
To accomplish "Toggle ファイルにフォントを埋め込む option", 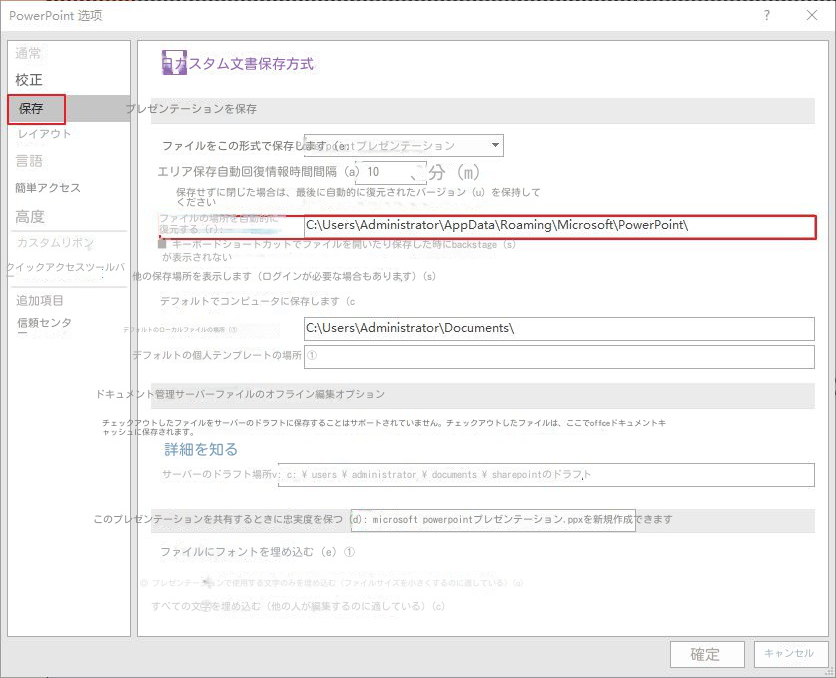I will coord(248,552).
